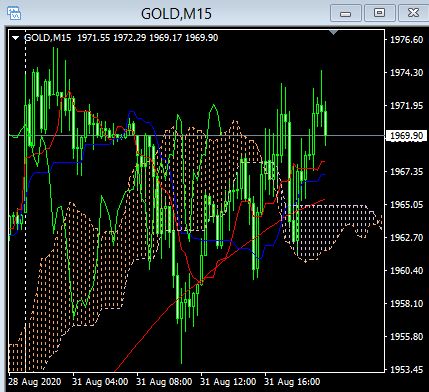
Task: Click the GOLD,M15 window title text
Action: pyautogui.click(x=176, y=14)
